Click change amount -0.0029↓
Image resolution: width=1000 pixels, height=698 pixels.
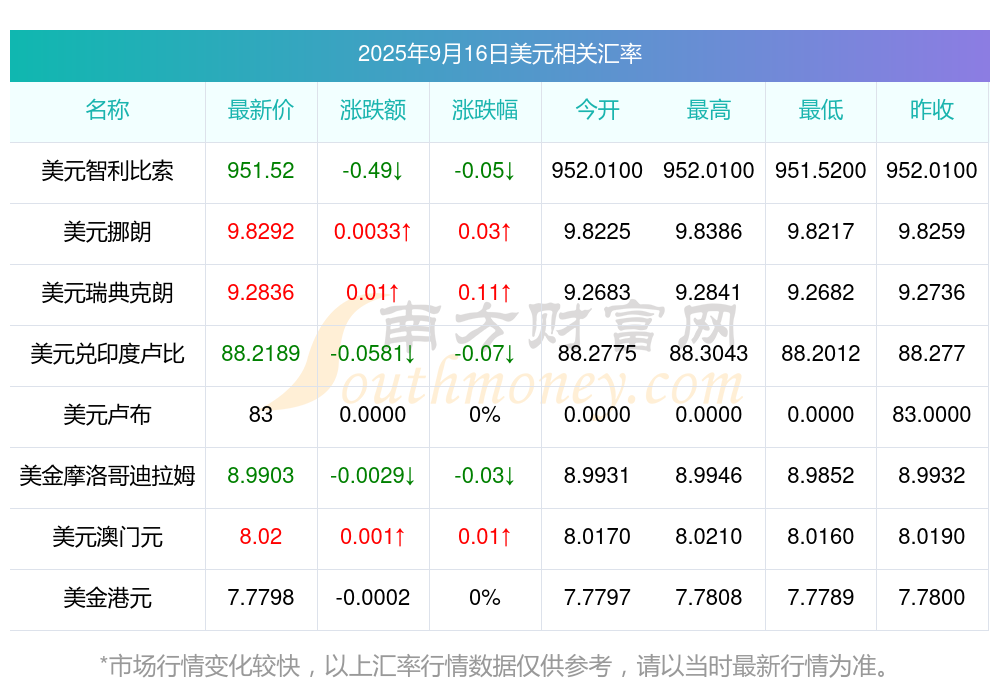(x=372, y=476)
